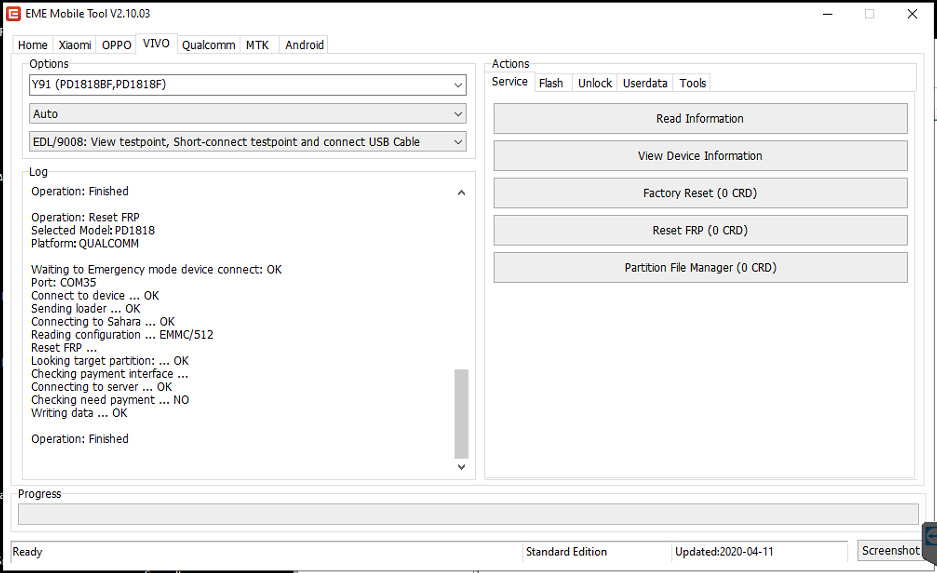Click 'Checking need payment ... NO' line
This screenshot has width=937, height=573.
click(110, 400)
